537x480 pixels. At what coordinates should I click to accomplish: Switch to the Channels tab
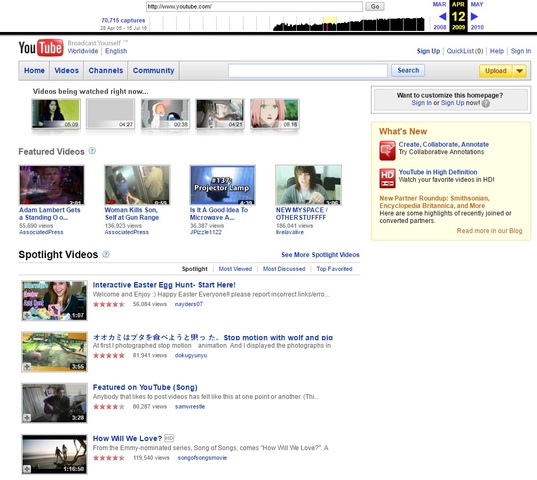coord(105,71)
